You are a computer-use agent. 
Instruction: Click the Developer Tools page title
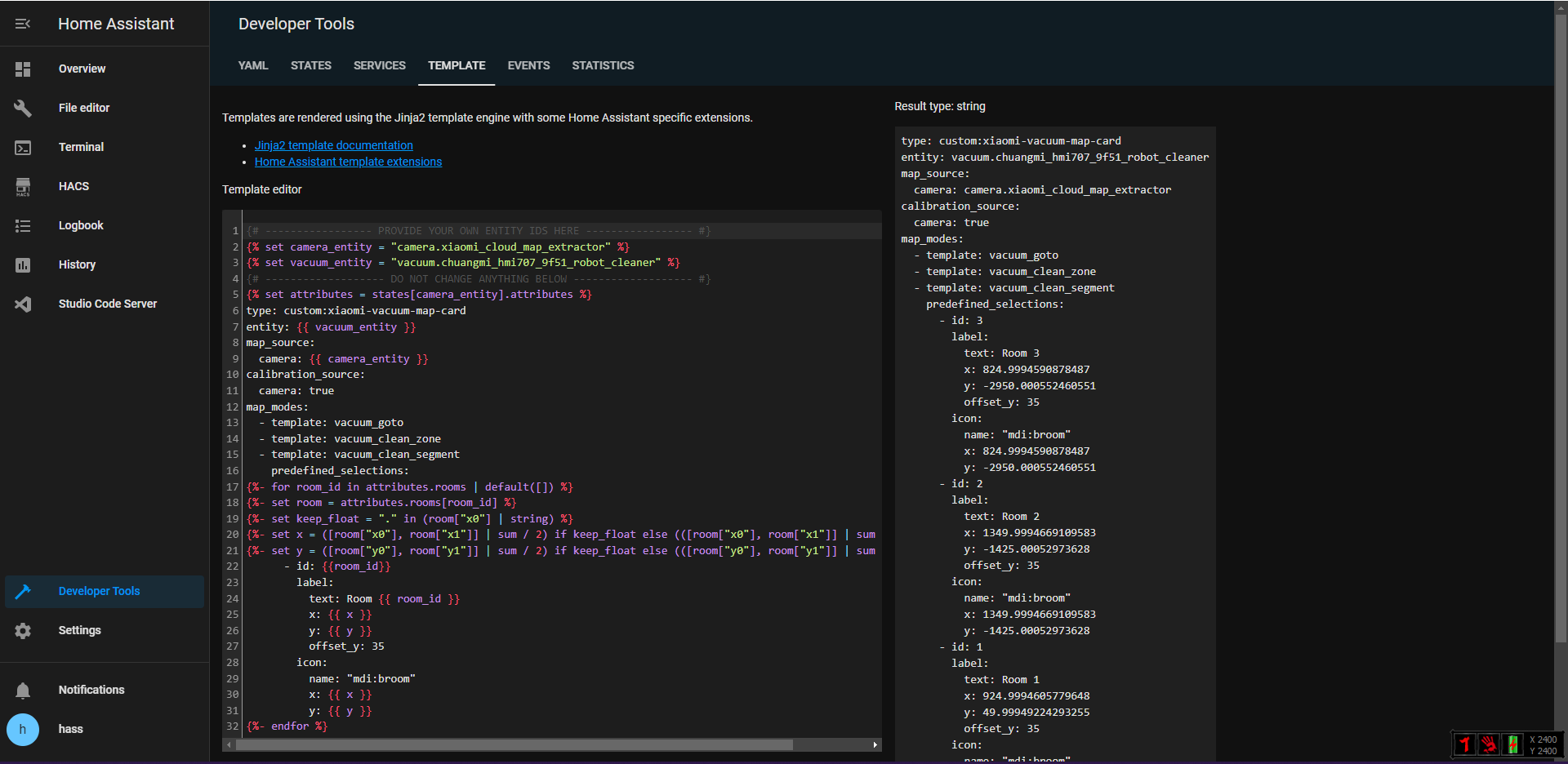[296, 24]
